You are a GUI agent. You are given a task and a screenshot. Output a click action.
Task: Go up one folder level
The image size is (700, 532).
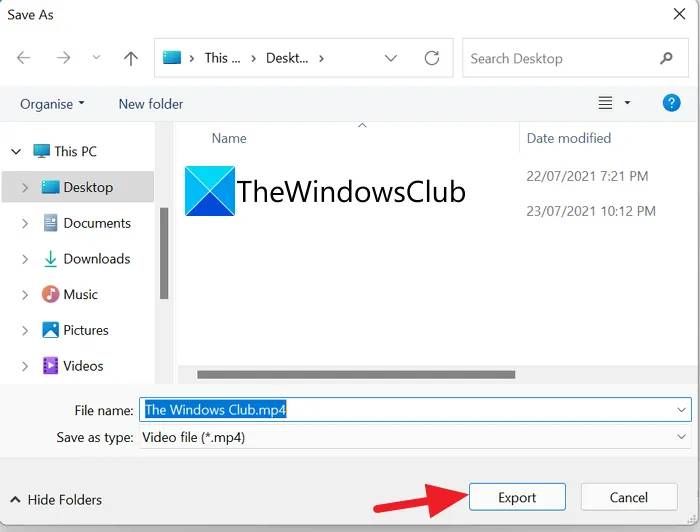[x=130, y=58]
